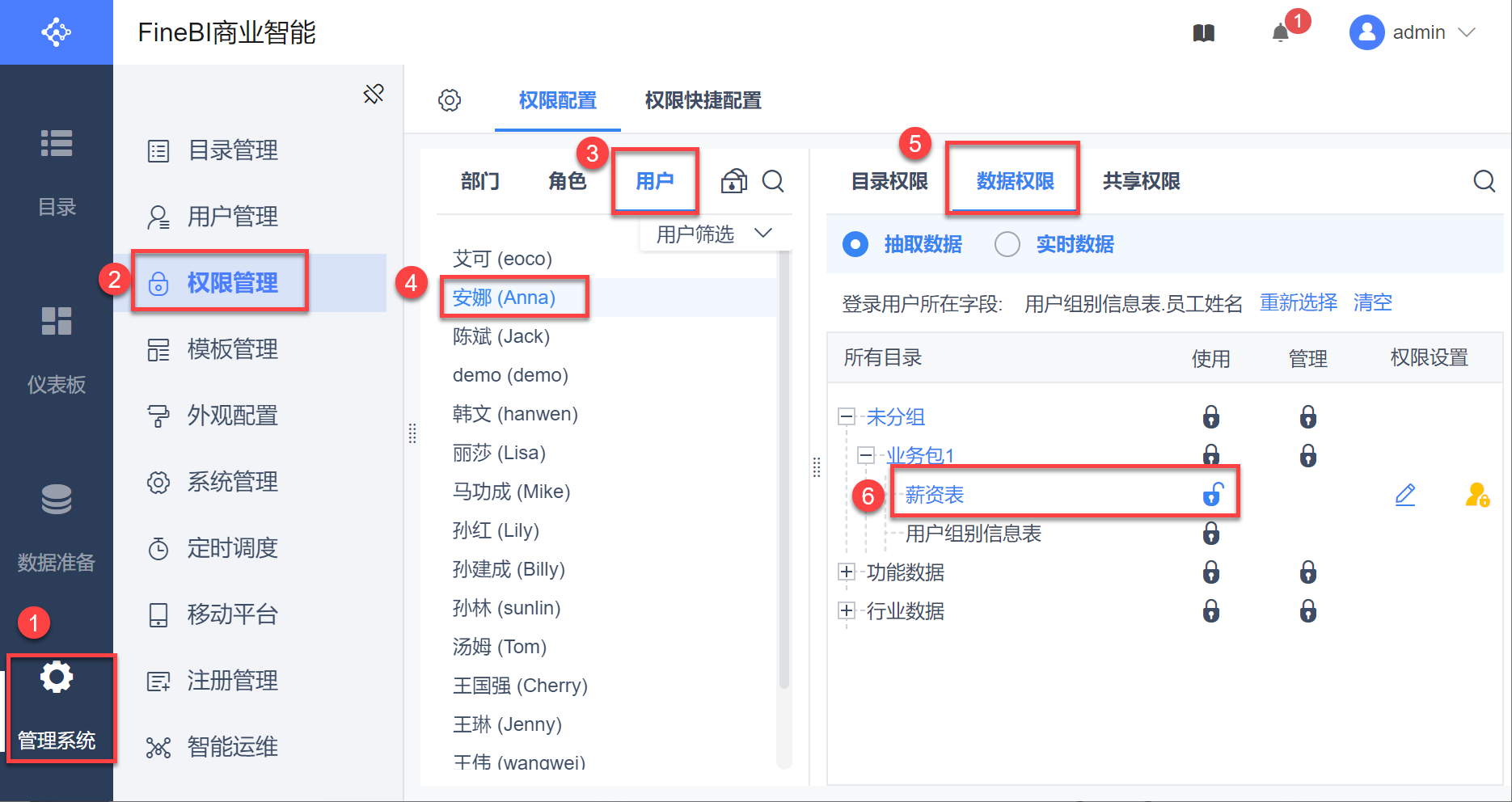Click the yellow user-lock icon for 薪资表
The width and height of the screenshot is (1512, 802).
pos(1477,495)
